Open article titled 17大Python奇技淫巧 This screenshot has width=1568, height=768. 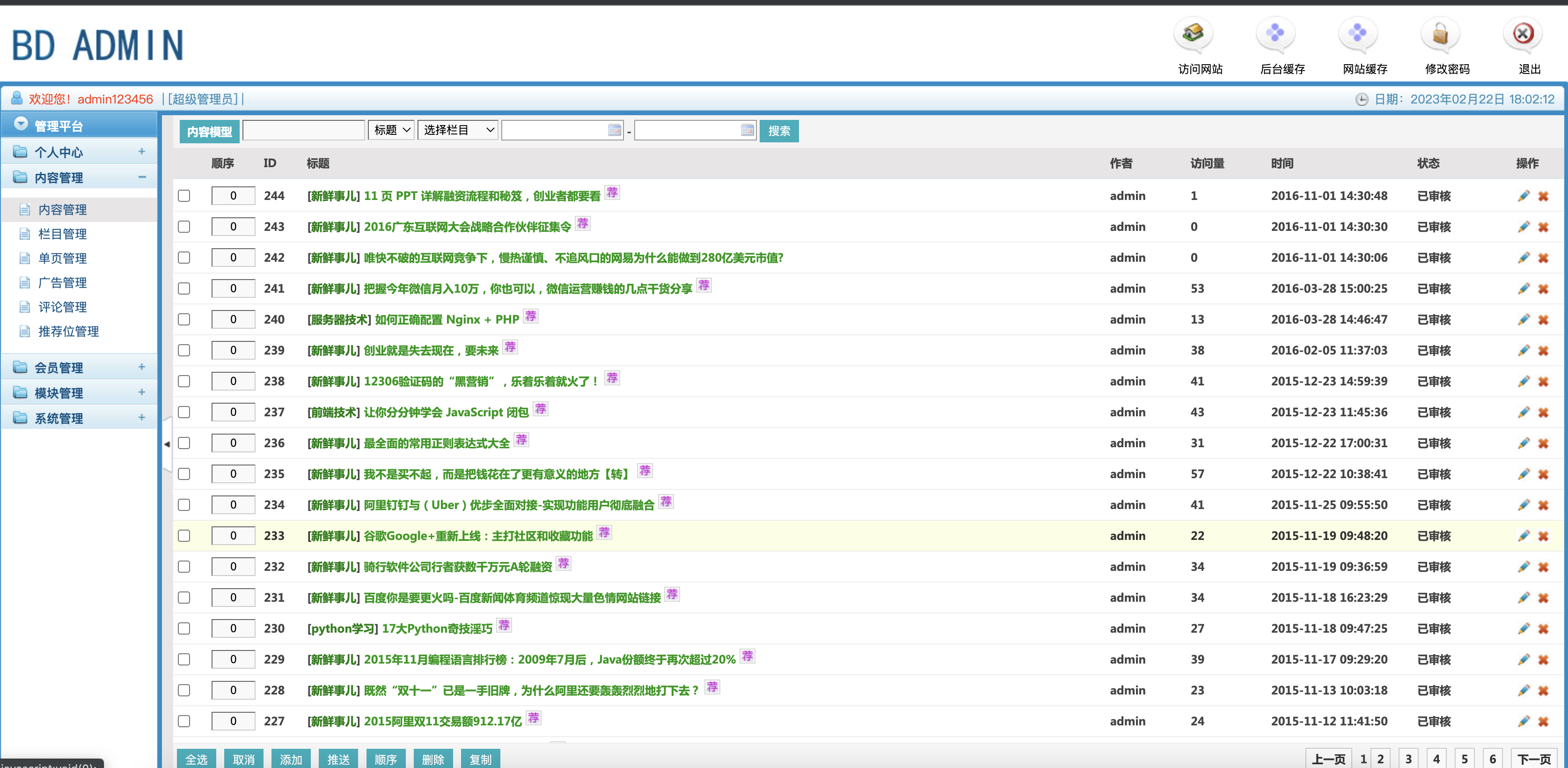pyautogui.click(x=437, y=628)
